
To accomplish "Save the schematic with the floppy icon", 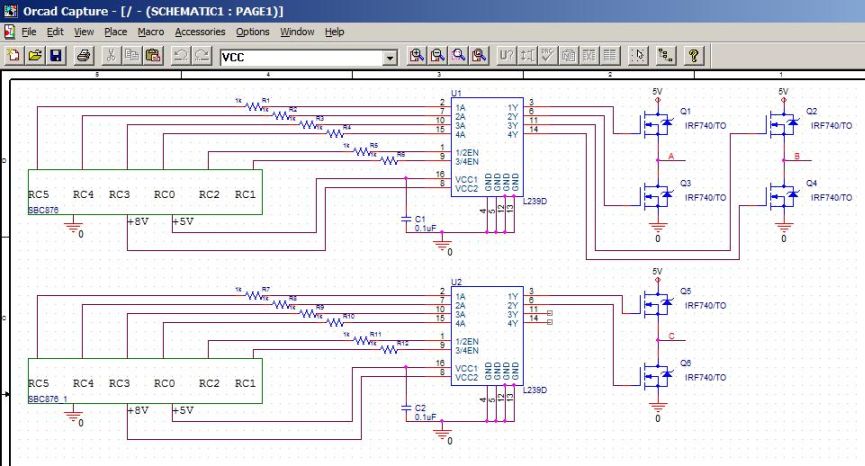I will click(56, 56).
